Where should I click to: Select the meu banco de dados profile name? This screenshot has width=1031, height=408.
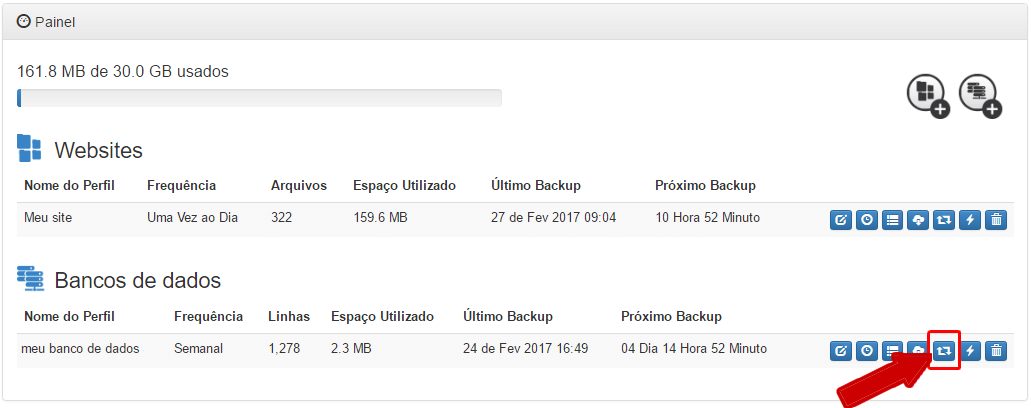click(80, 349)
